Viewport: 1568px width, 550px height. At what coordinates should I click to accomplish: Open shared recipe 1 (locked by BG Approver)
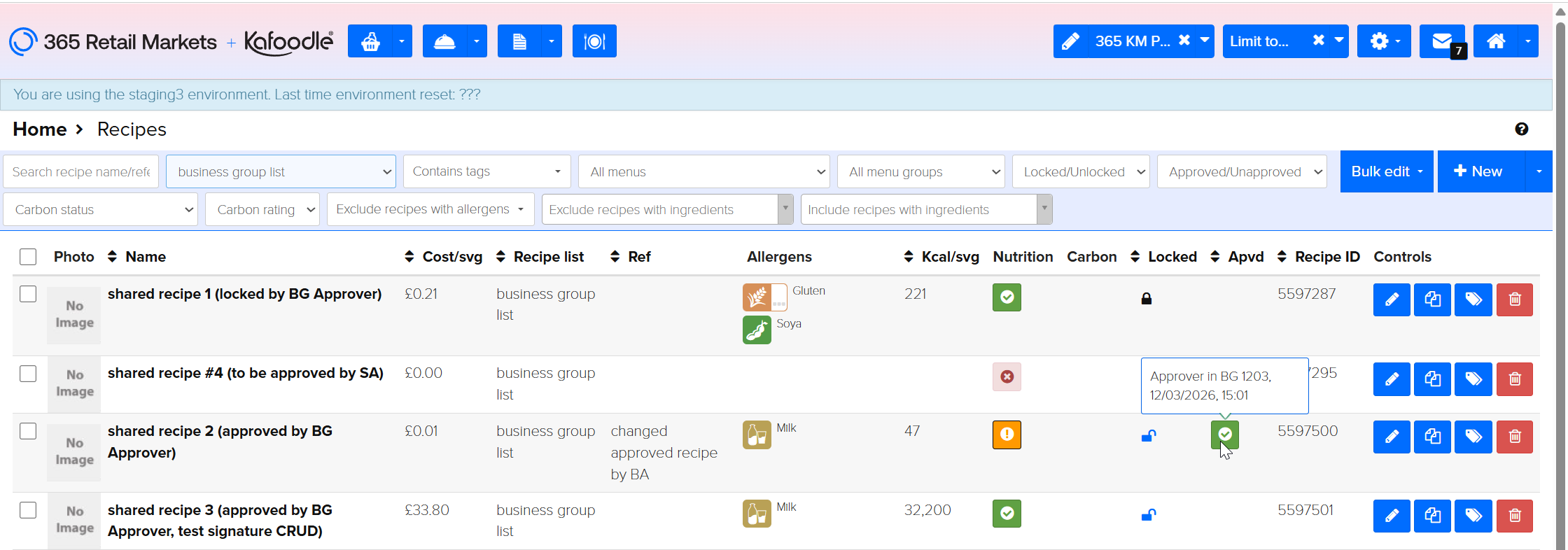click(244, 294)
